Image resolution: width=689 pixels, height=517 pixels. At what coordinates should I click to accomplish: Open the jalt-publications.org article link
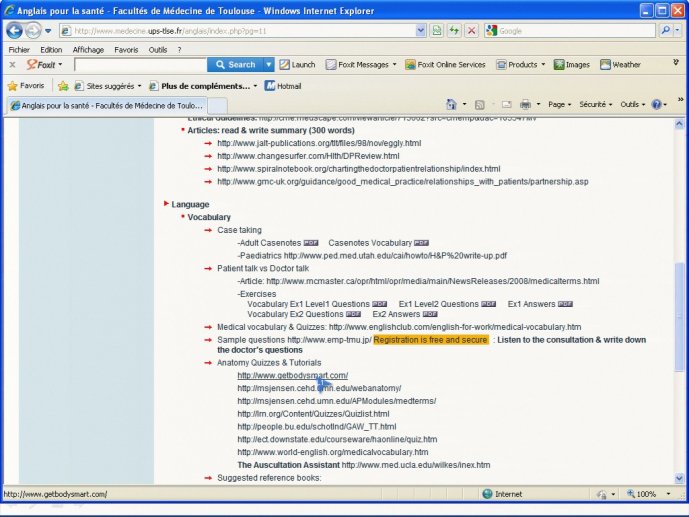(x=319, y=143)
